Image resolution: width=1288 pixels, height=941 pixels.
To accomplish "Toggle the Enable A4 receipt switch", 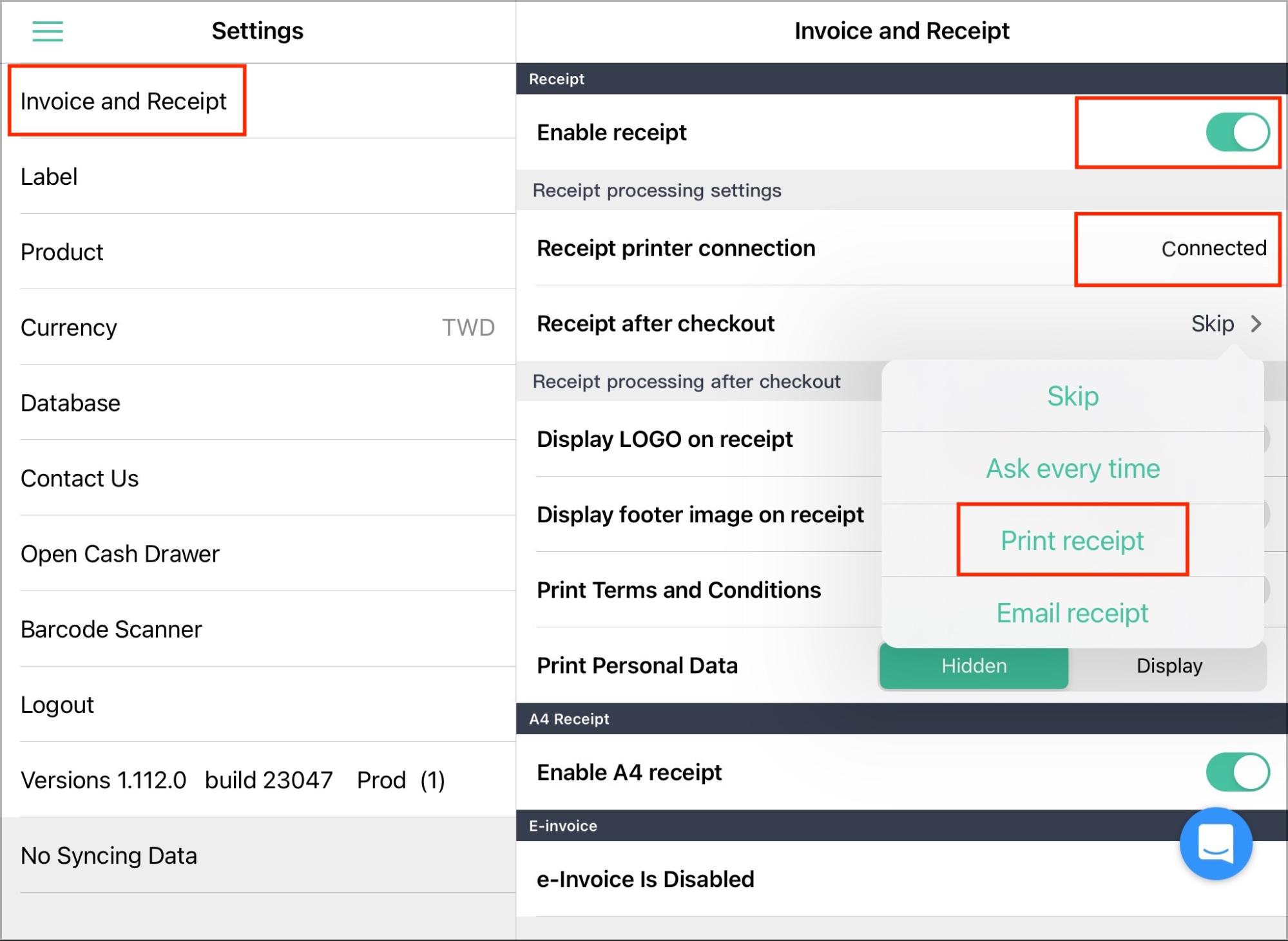I will coord(1237,772).
